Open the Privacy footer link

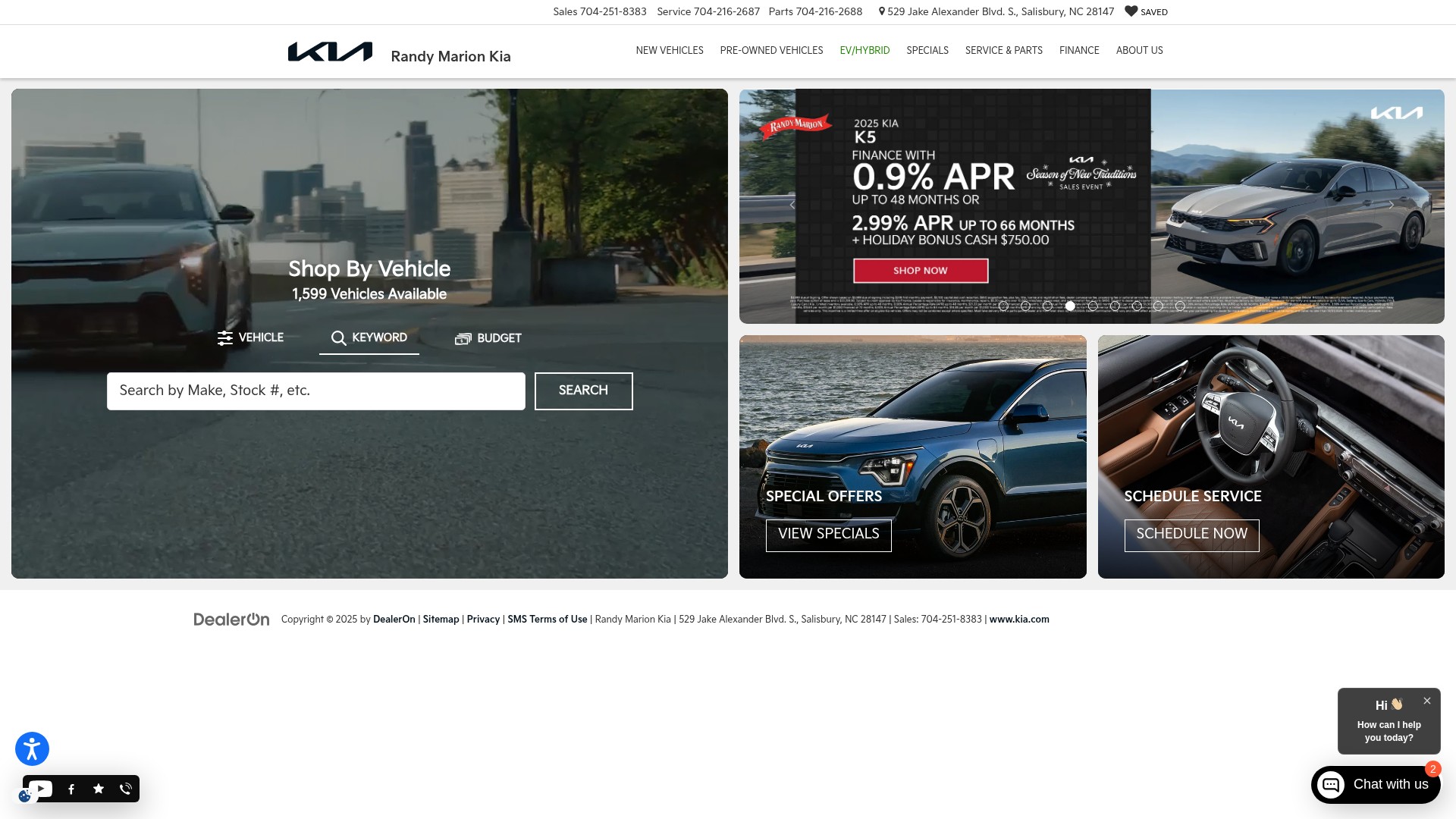coord(483,620)
